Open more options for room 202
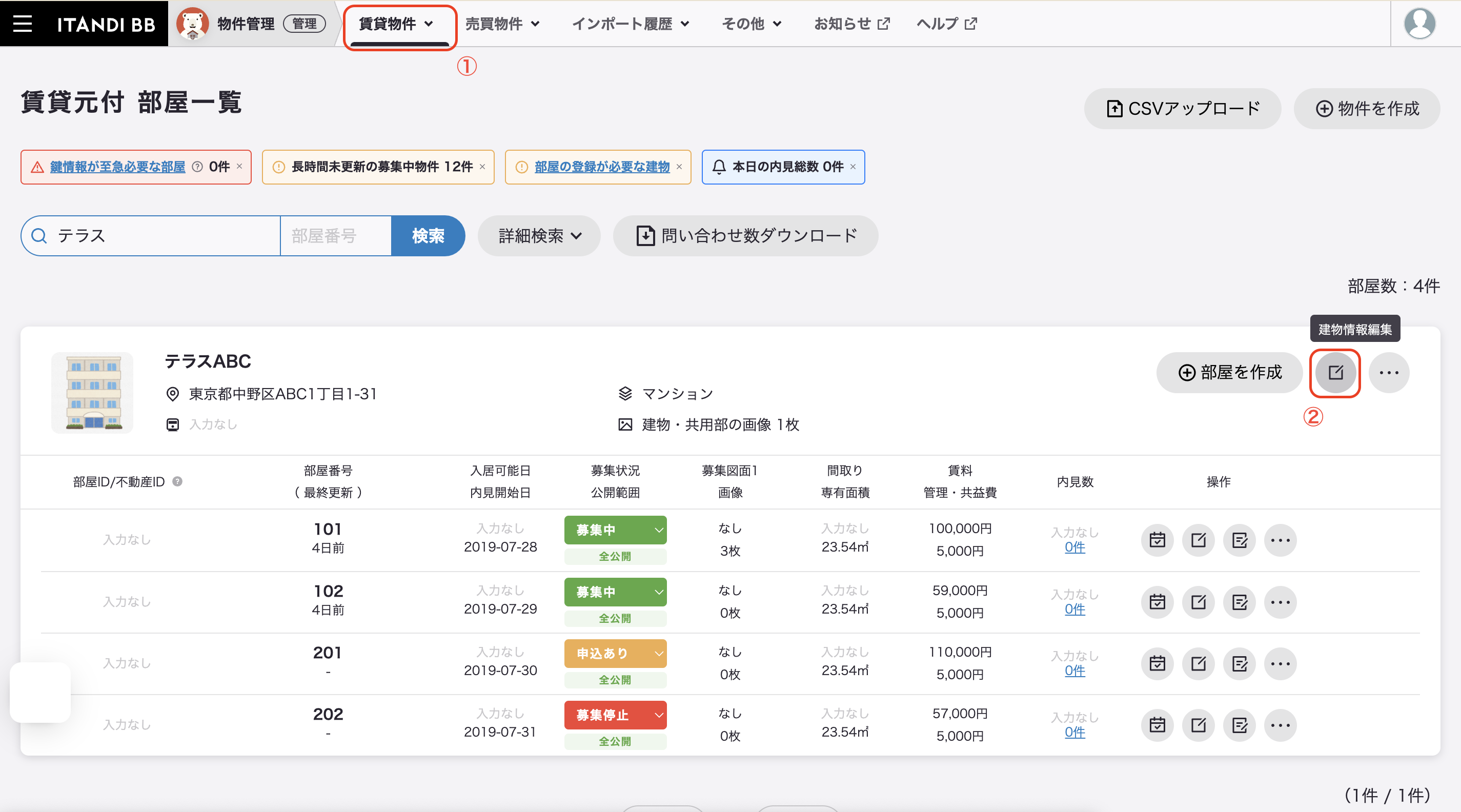 [x=1281, y=725]
